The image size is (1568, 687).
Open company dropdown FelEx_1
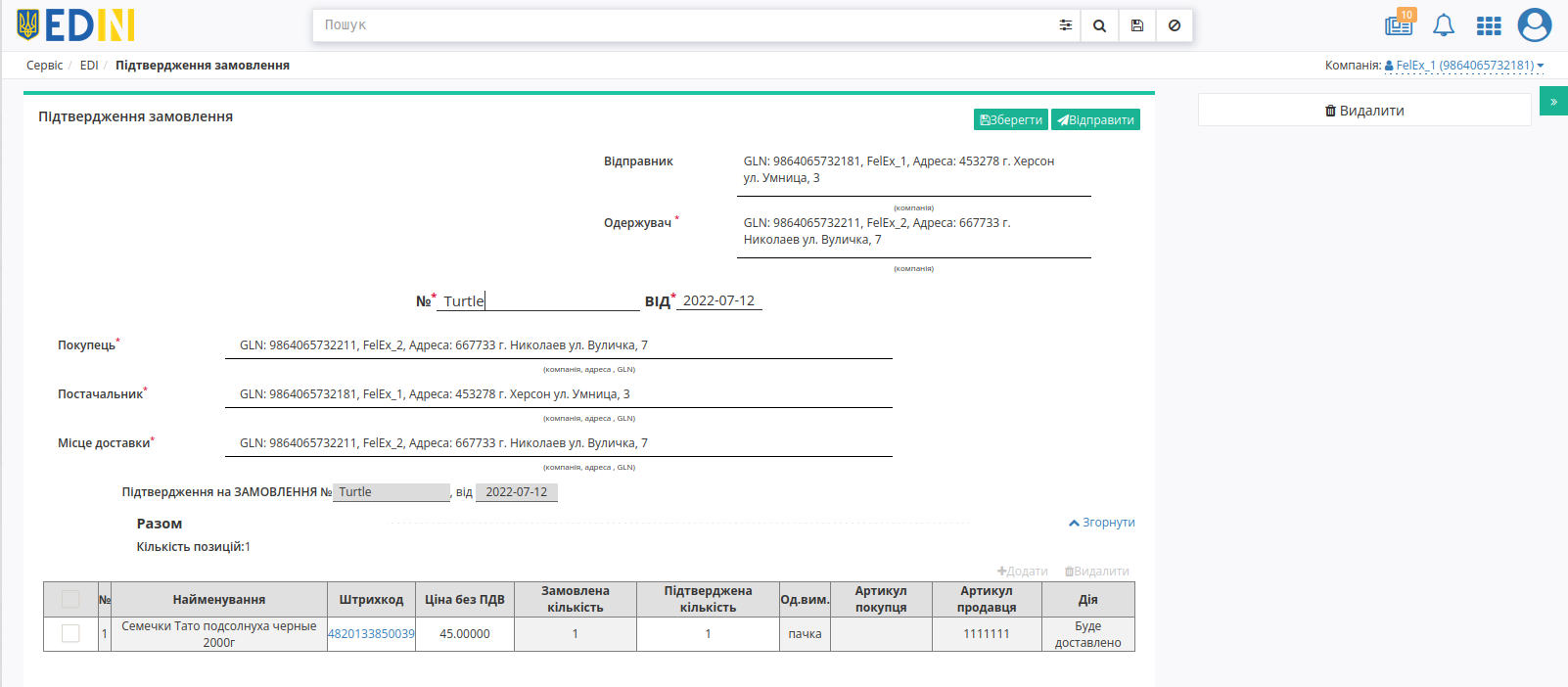pos(1464,66)
